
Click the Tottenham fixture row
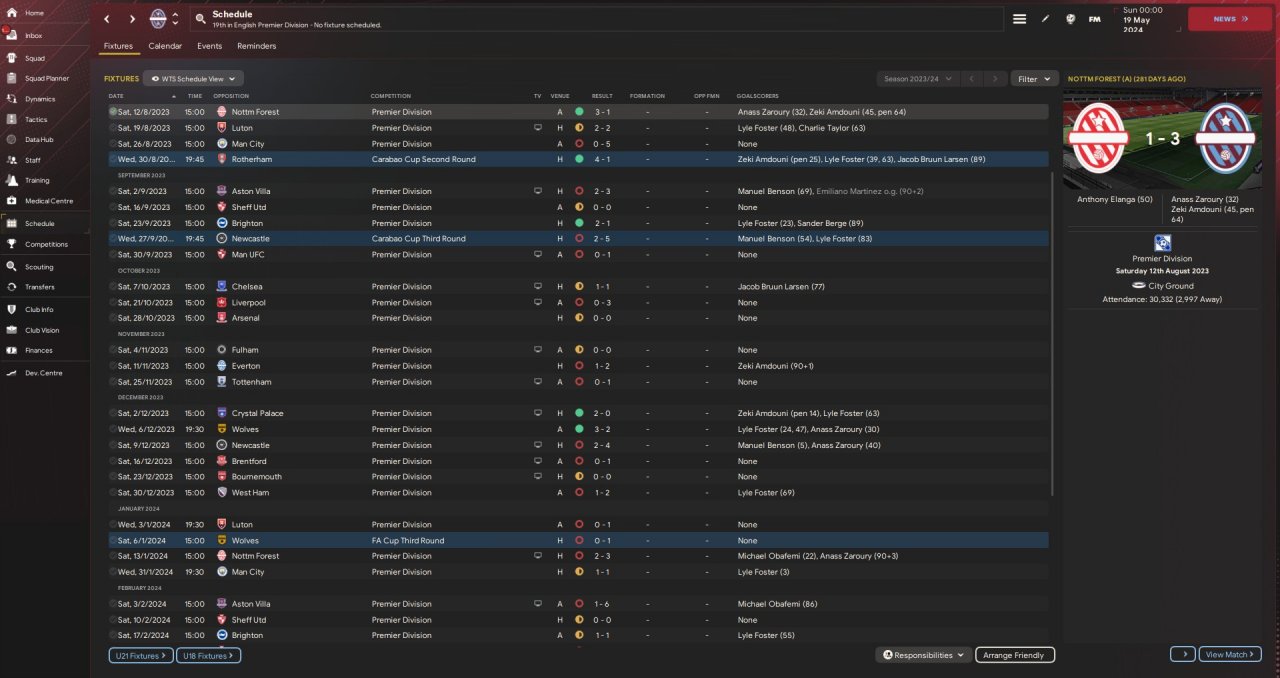click(x=578, y=382)
